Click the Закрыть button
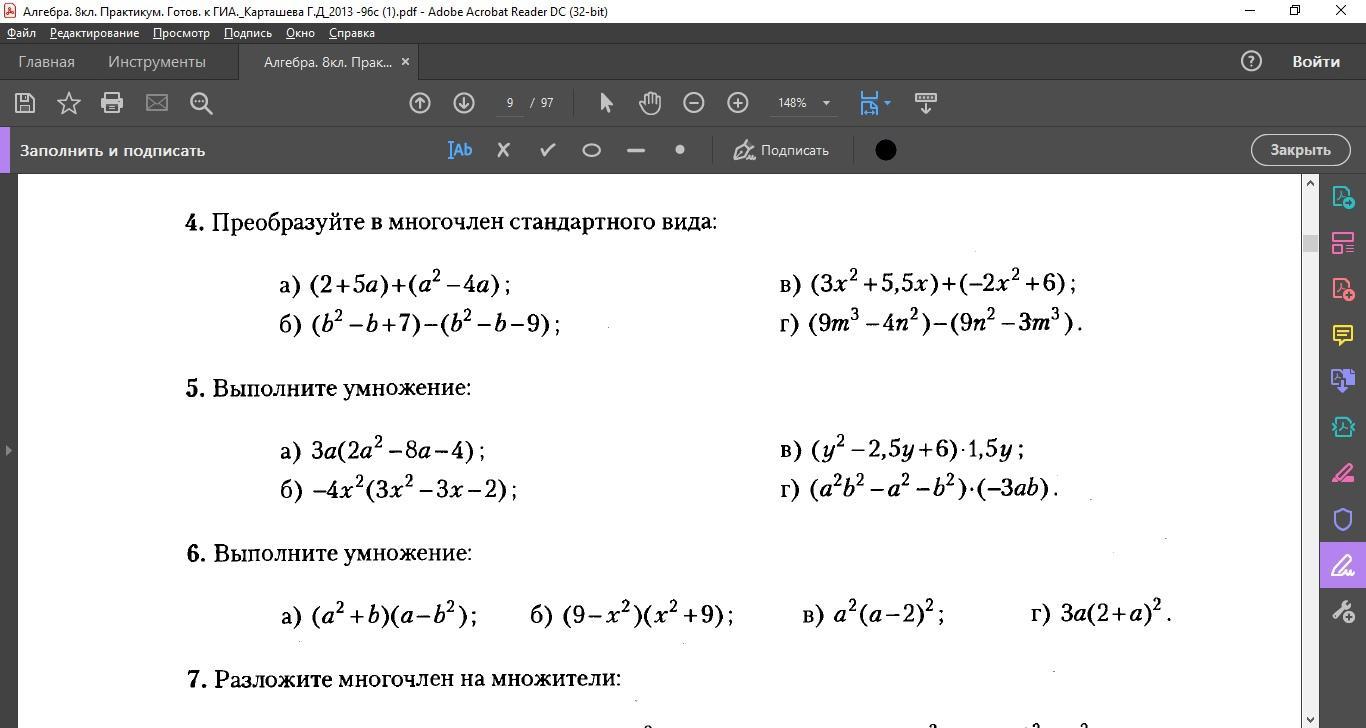 click(x=1300, y=150)
